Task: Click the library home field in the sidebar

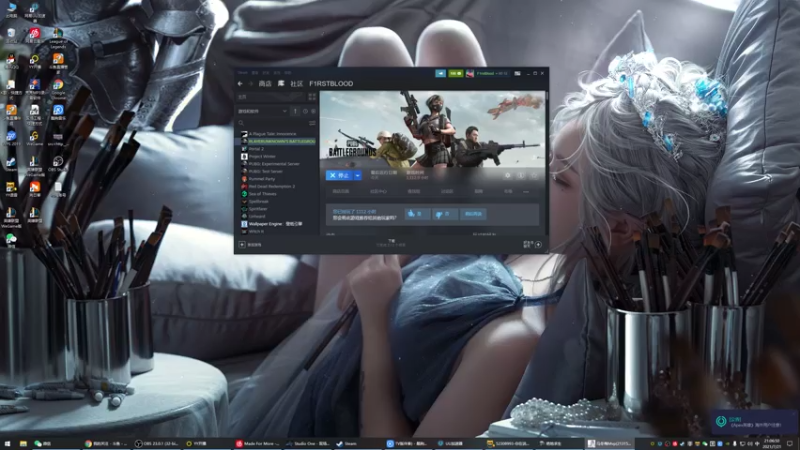Action: click(271, 96)
